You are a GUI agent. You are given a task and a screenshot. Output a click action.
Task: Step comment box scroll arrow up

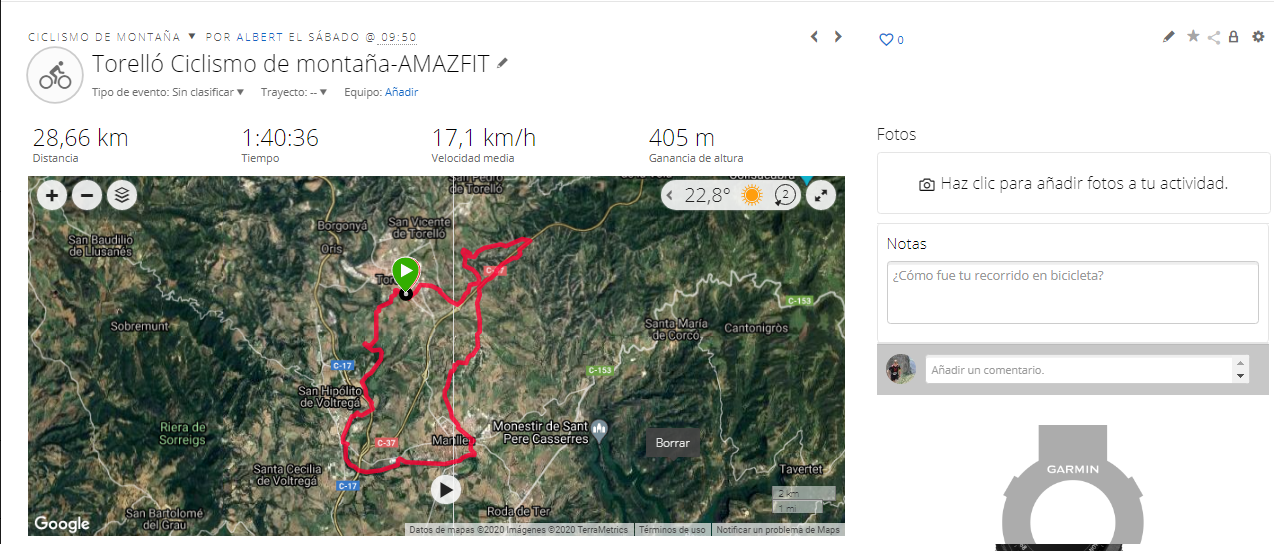(x=1241, y=364)
